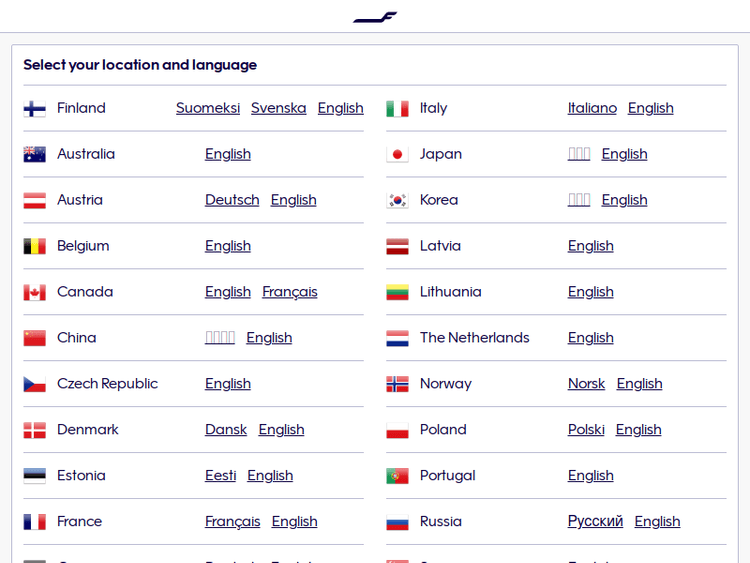The height and width of the screenshot is (563, 750).
Task: Click the Czech Republic flag icon
Action: (x=34, y=384)
